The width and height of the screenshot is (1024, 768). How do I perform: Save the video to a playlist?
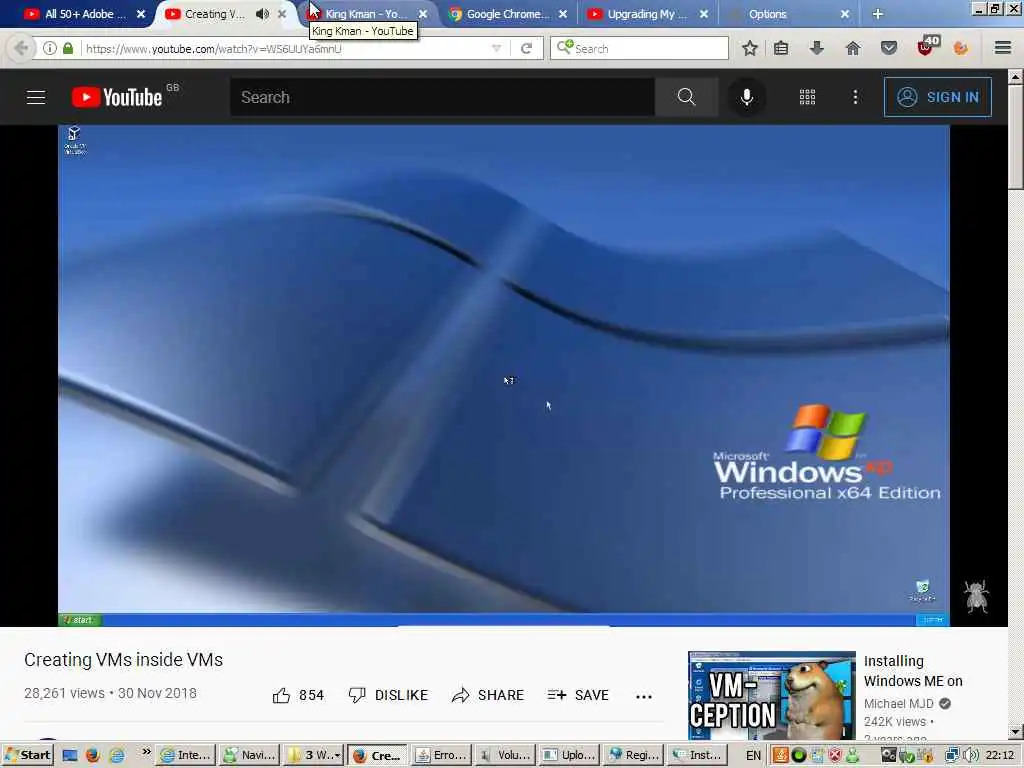(578, 696)
